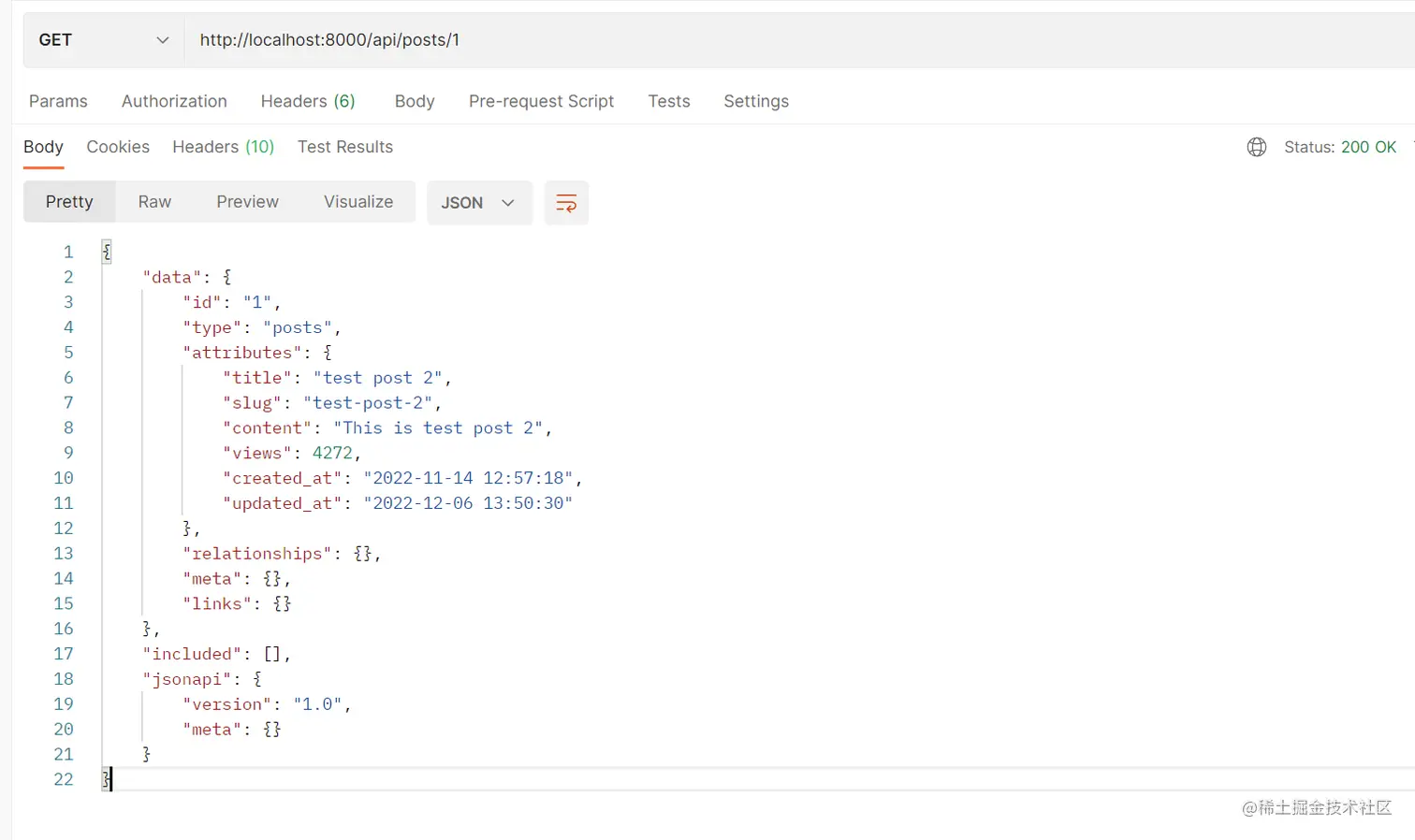Click the "This is test post 2" value
The image size is (1415, 840).
[x=438, y=428]
